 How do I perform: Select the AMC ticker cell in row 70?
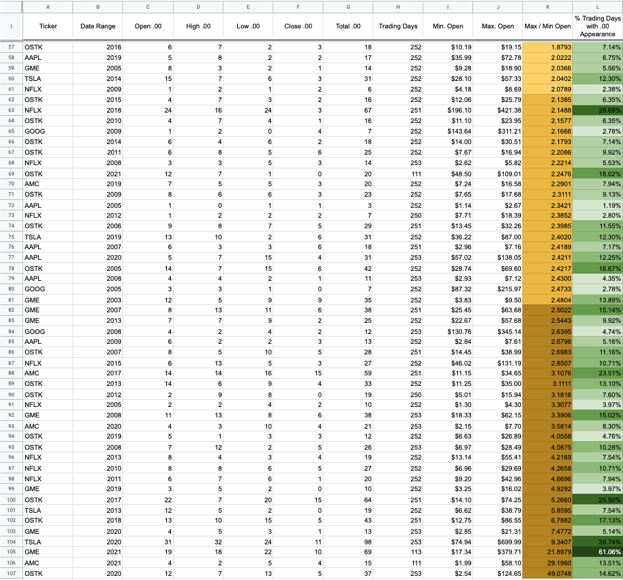[48, 184]
